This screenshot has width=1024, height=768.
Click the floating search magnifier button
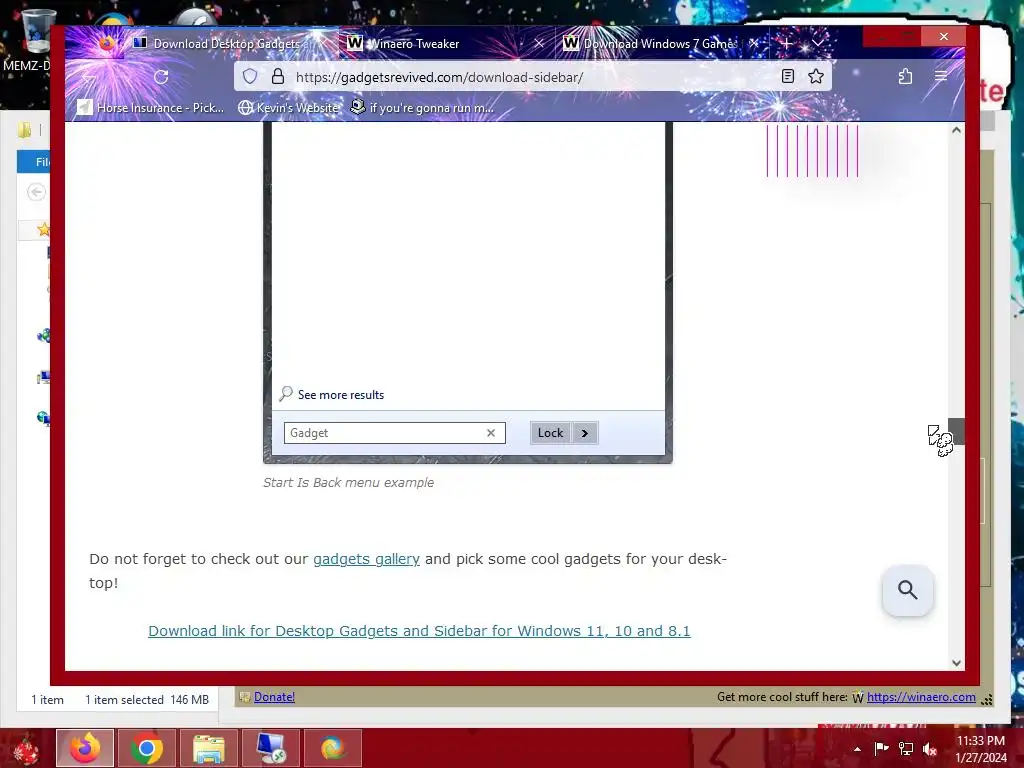908,590
